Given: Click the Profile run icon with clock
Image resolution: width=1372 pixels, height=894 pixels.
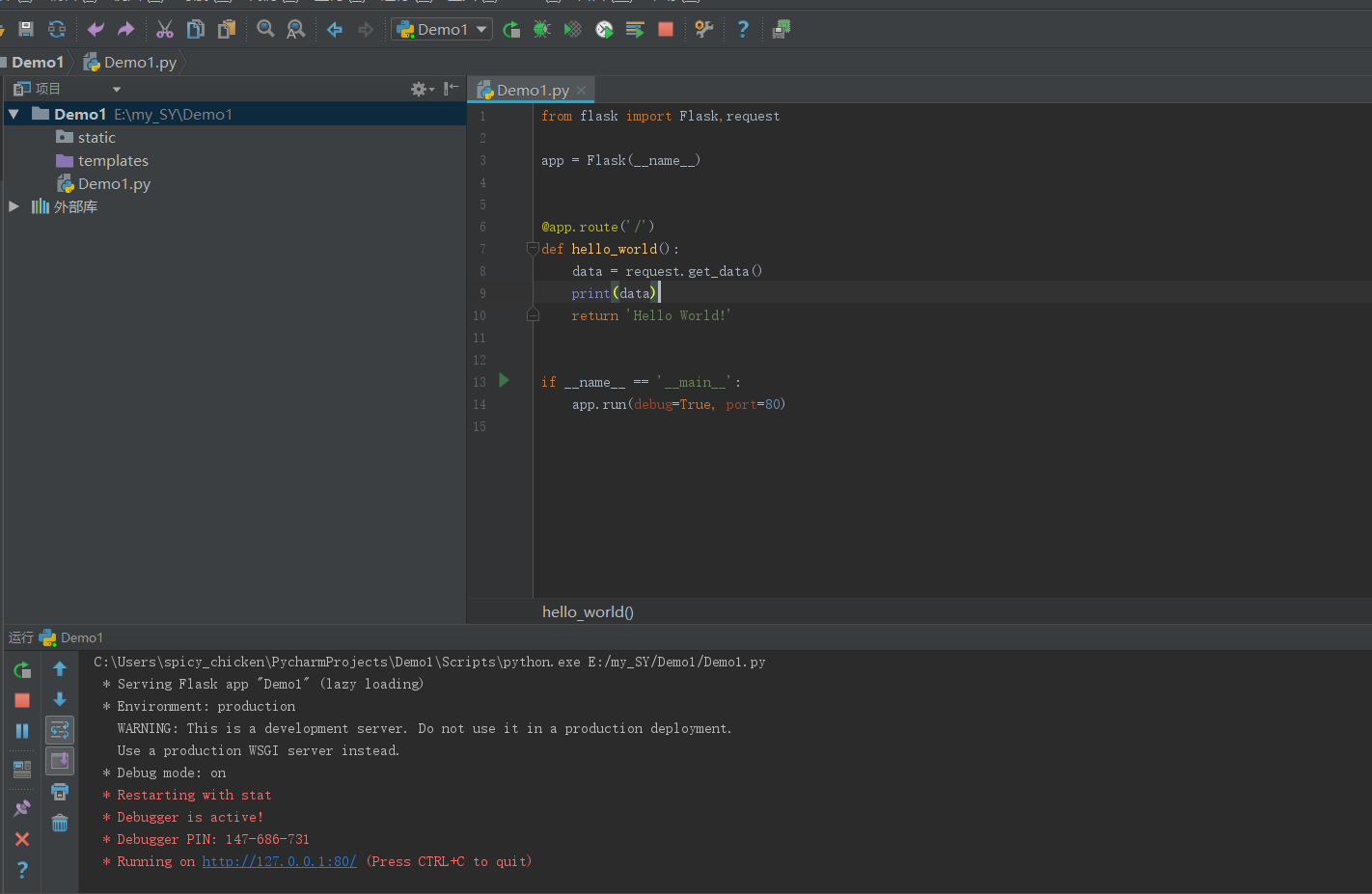Looking at the screenshot, I should tap(604, 29).
